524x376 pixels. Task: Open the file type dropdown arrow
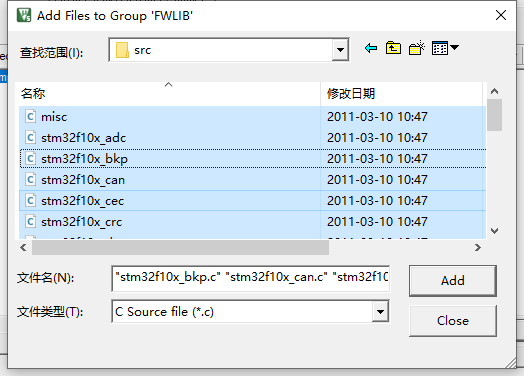pyautogui.click(x=380, y=312)
